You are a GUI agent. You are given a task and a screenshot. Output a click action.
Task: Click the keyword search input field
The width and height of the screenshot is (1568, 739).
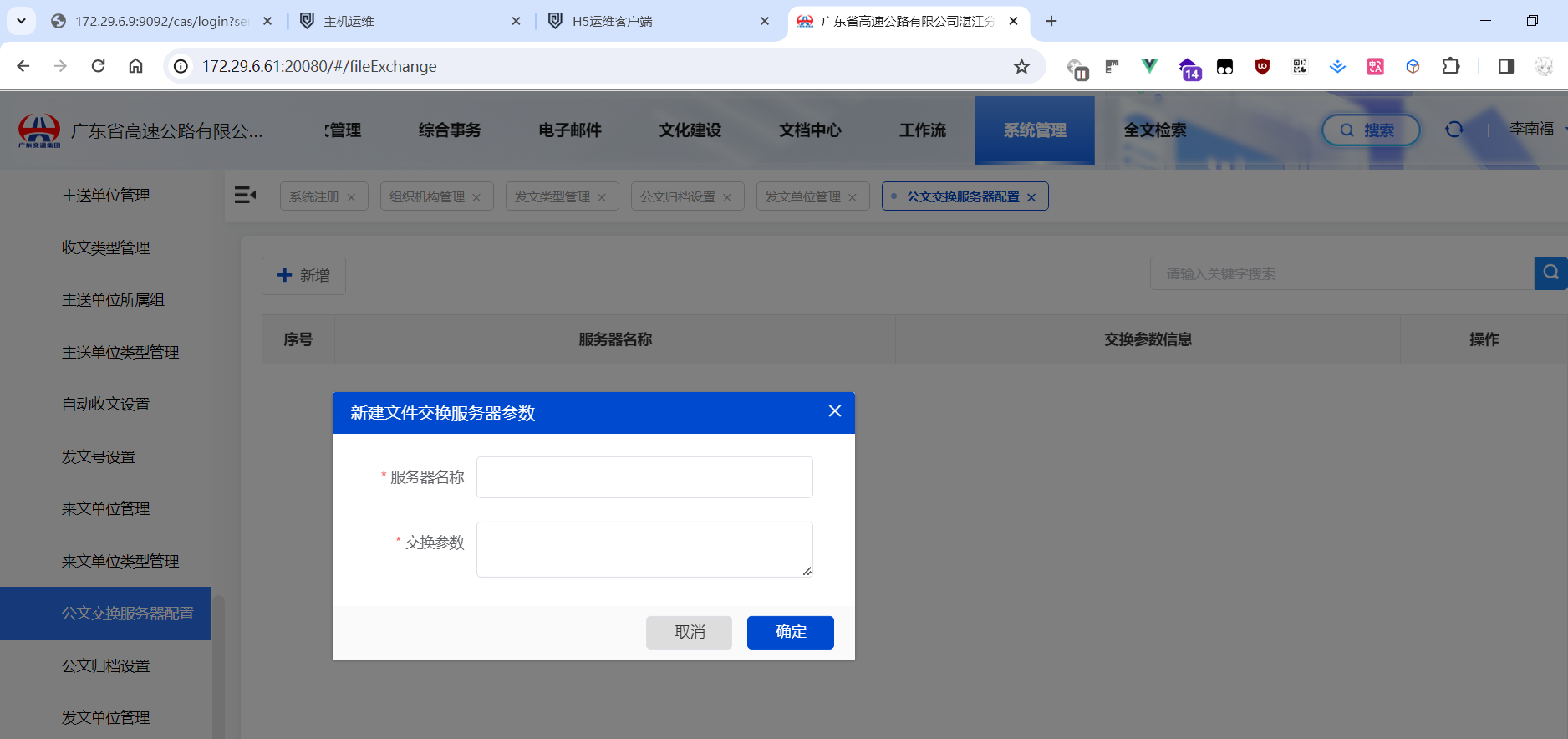pyautogui.click(x=1341, y=273)
